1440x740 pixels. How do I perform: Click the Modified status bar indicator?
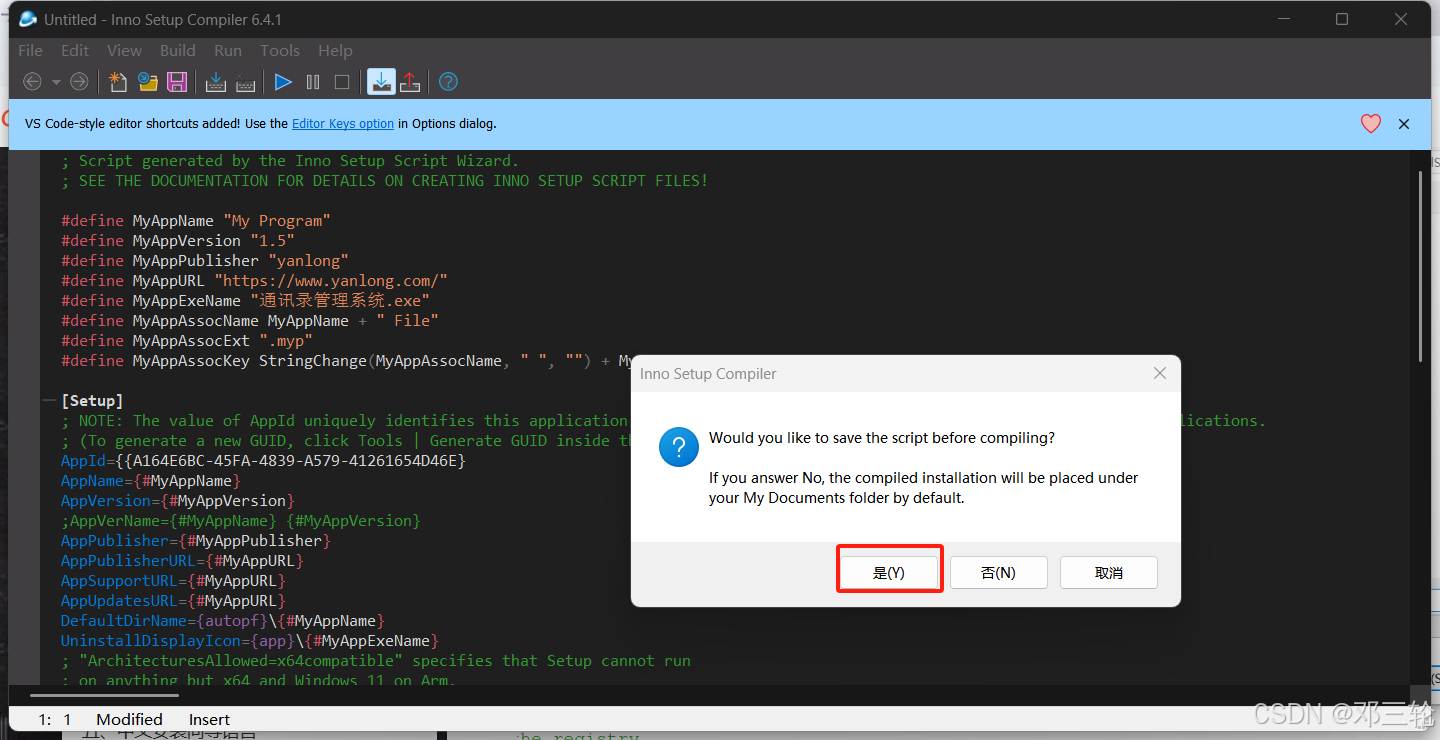click(129, 719)
